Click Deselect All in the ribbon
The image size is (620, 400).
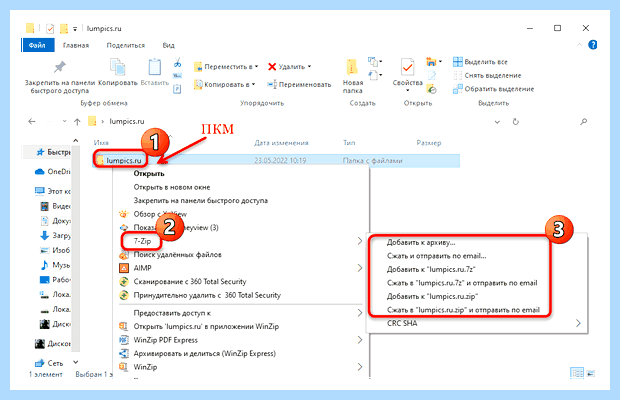(493, 75)
